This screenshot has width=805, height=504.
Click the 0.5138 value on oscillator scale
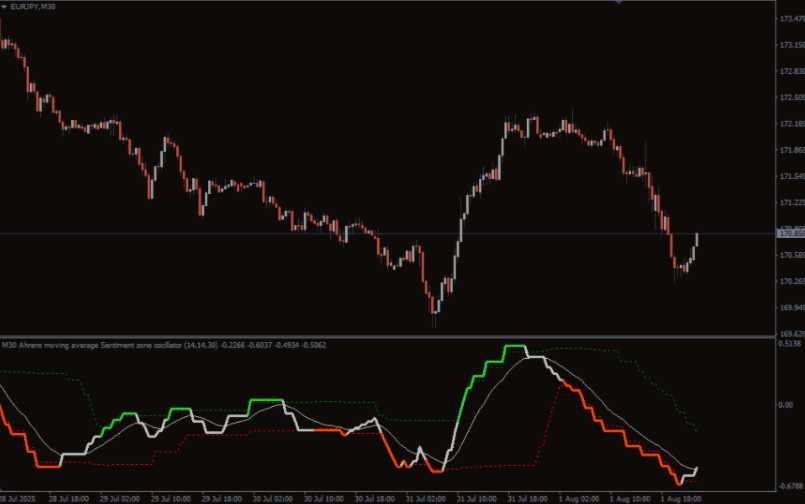[790, 343]
